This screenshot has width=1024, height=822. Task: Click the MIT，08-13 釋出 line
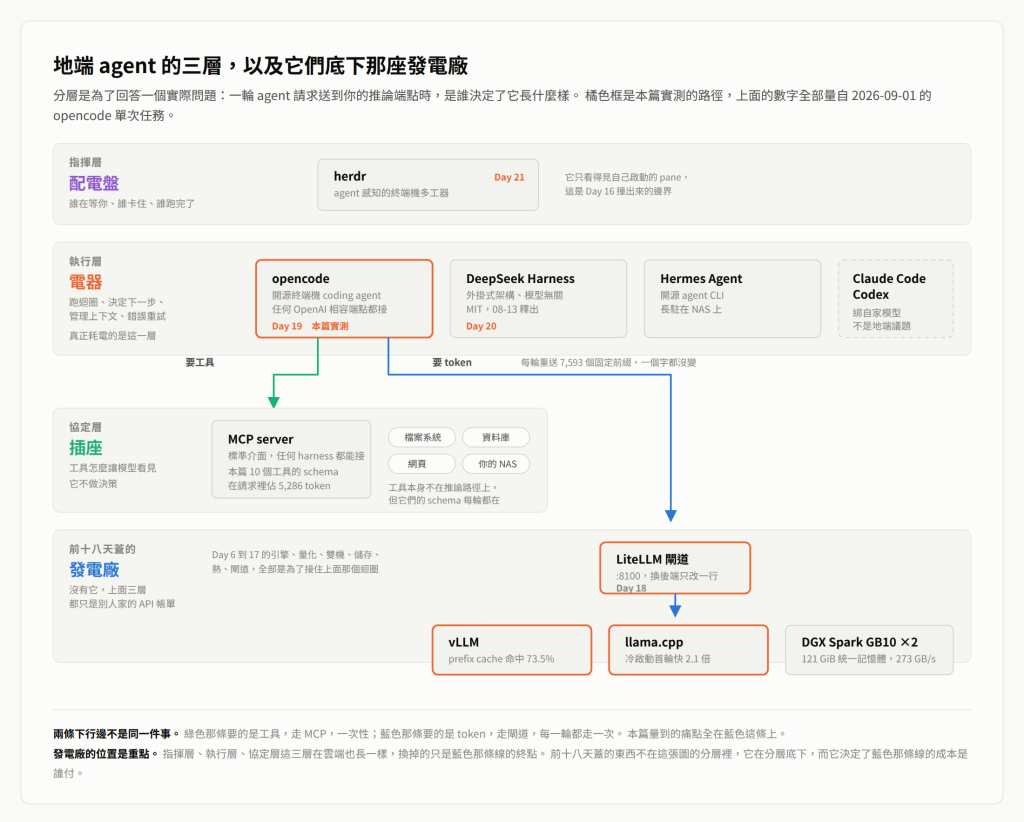(502, 309)
